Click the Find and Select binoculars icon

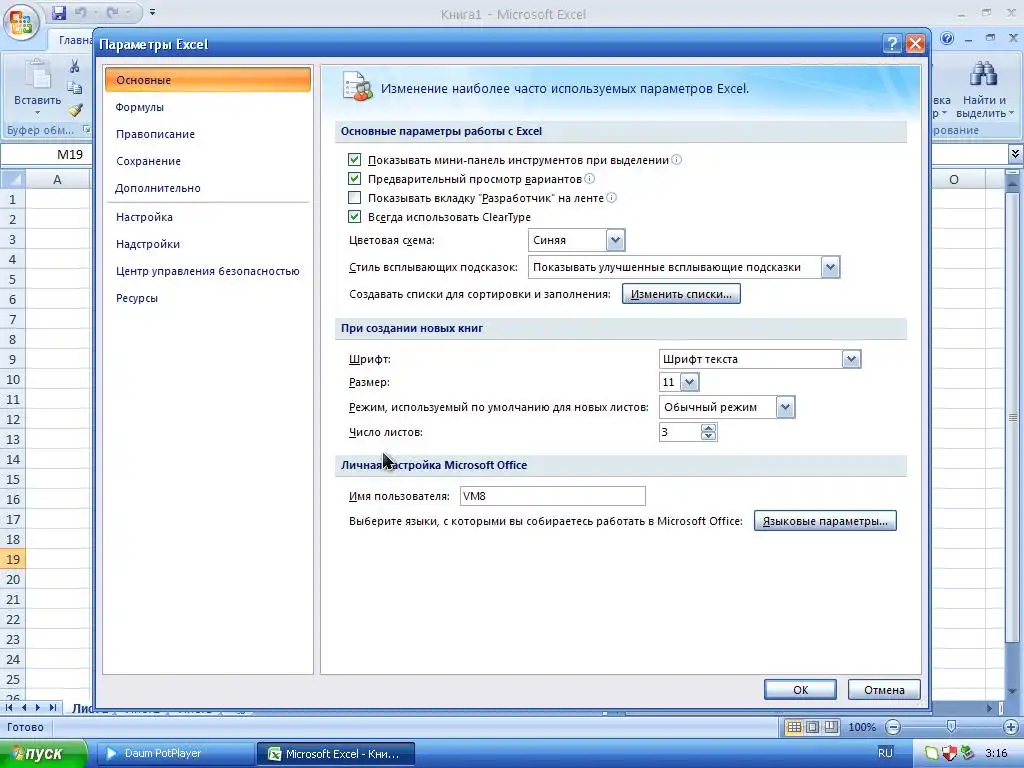(983, 74)
